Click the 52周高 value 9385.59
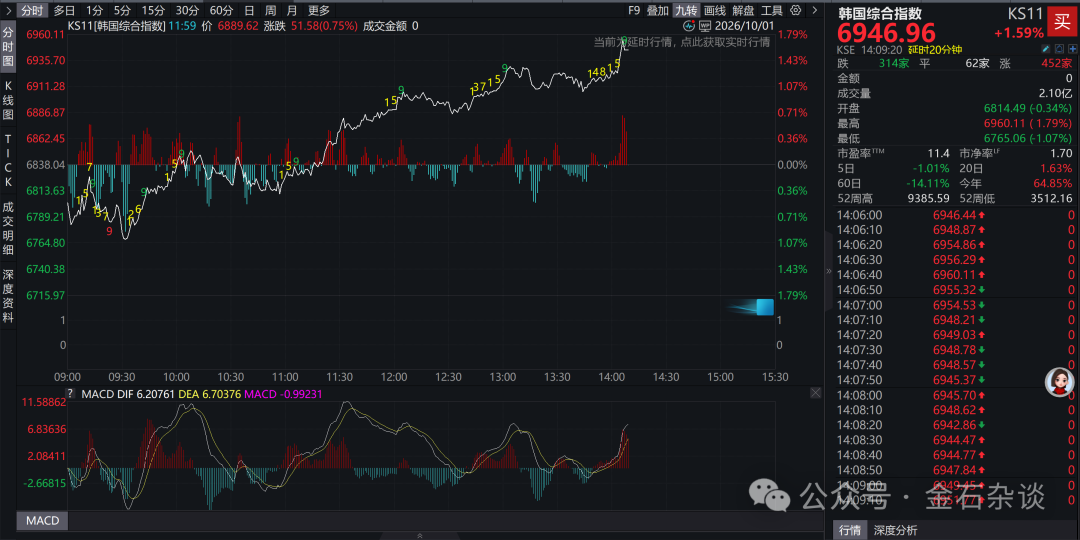Image resolution: width=1080 pixels, height=540 pixels. [x=927, y=198]
